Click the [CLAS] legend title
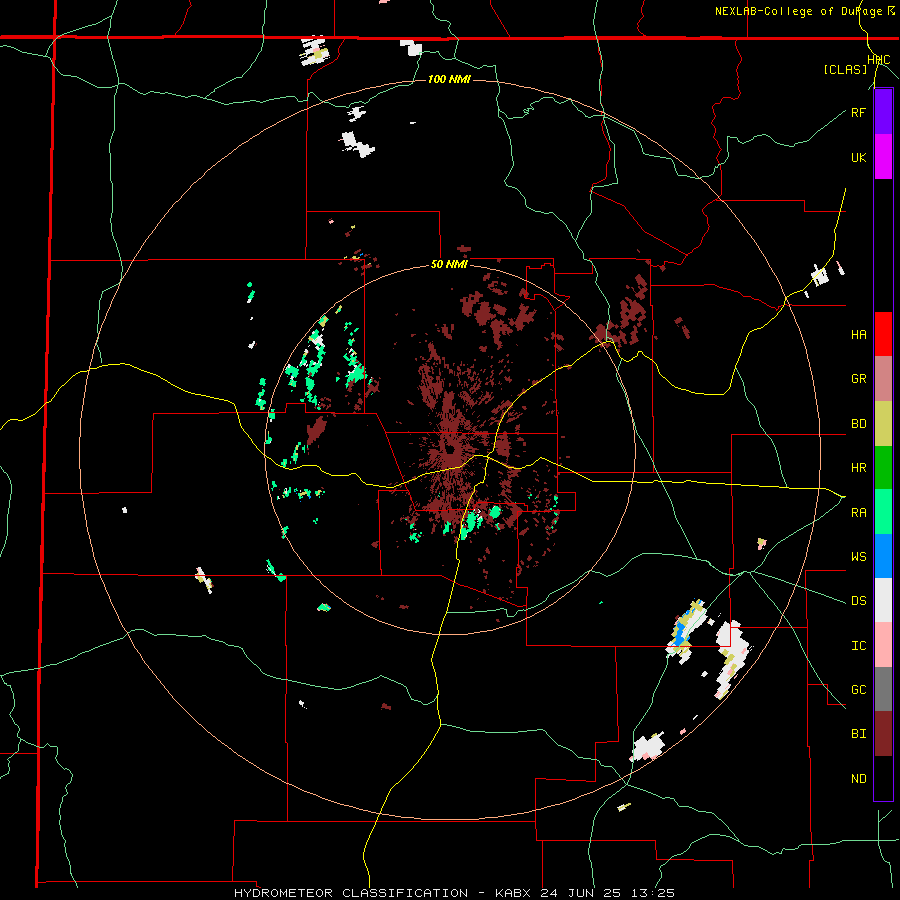Image resolution: width=900 pixels, height=900 pixels. [845, 69]
